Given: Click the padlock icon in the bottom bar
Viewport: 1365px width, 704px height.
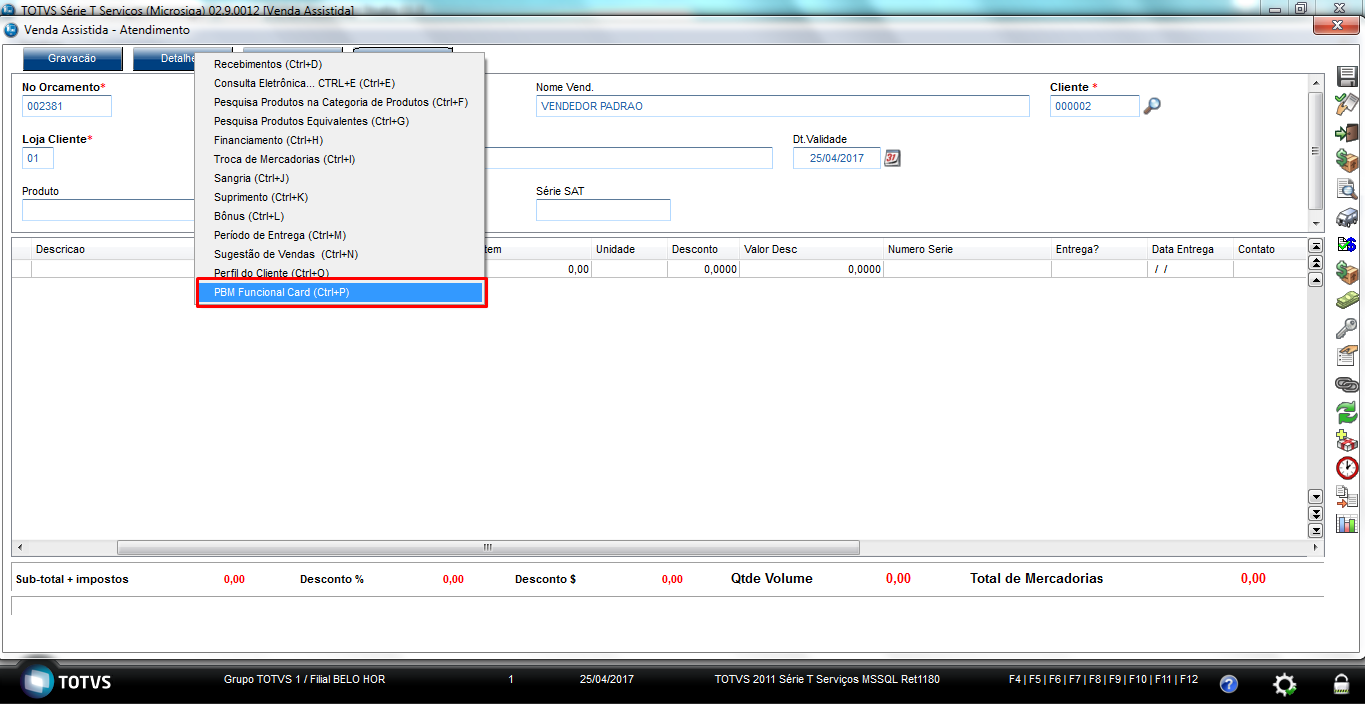Looking at the screenshot, I should [x=1341, y=684].
